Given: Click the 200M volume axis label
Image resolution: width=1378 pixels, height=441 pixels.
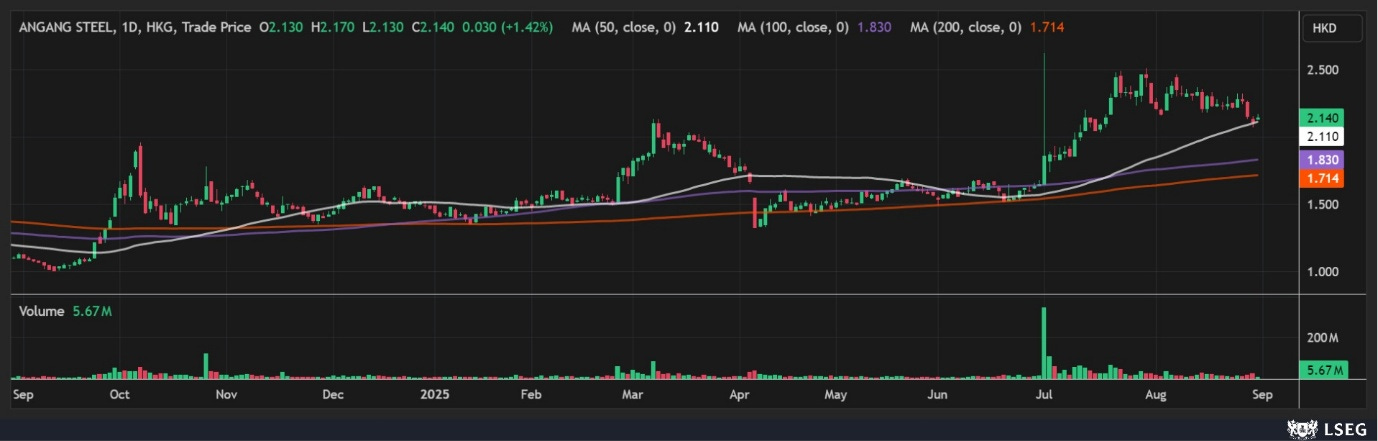Looking at the screenshot, I should tap(1322, 338).
